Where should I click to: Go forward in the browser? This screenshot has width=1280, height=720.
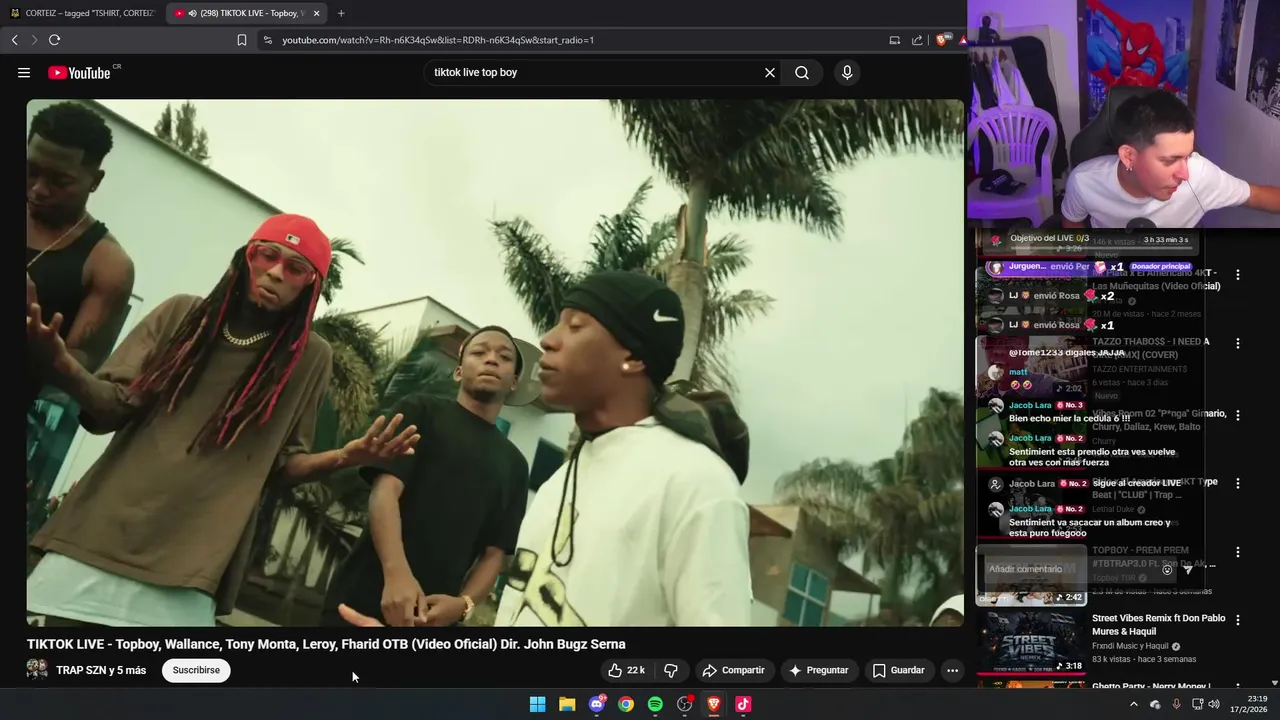[33, 40]
